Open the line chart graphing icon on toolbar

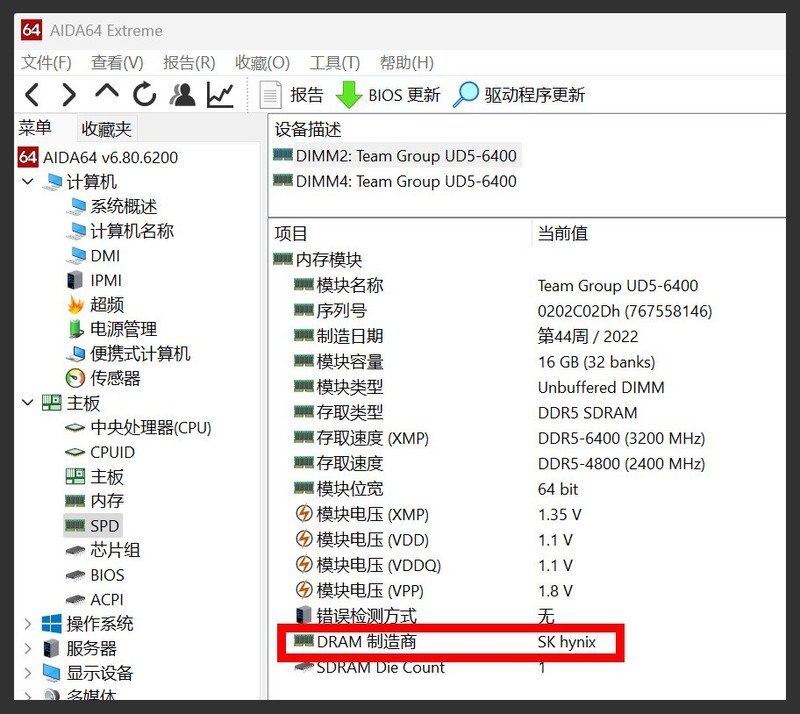tap(218, 94)
